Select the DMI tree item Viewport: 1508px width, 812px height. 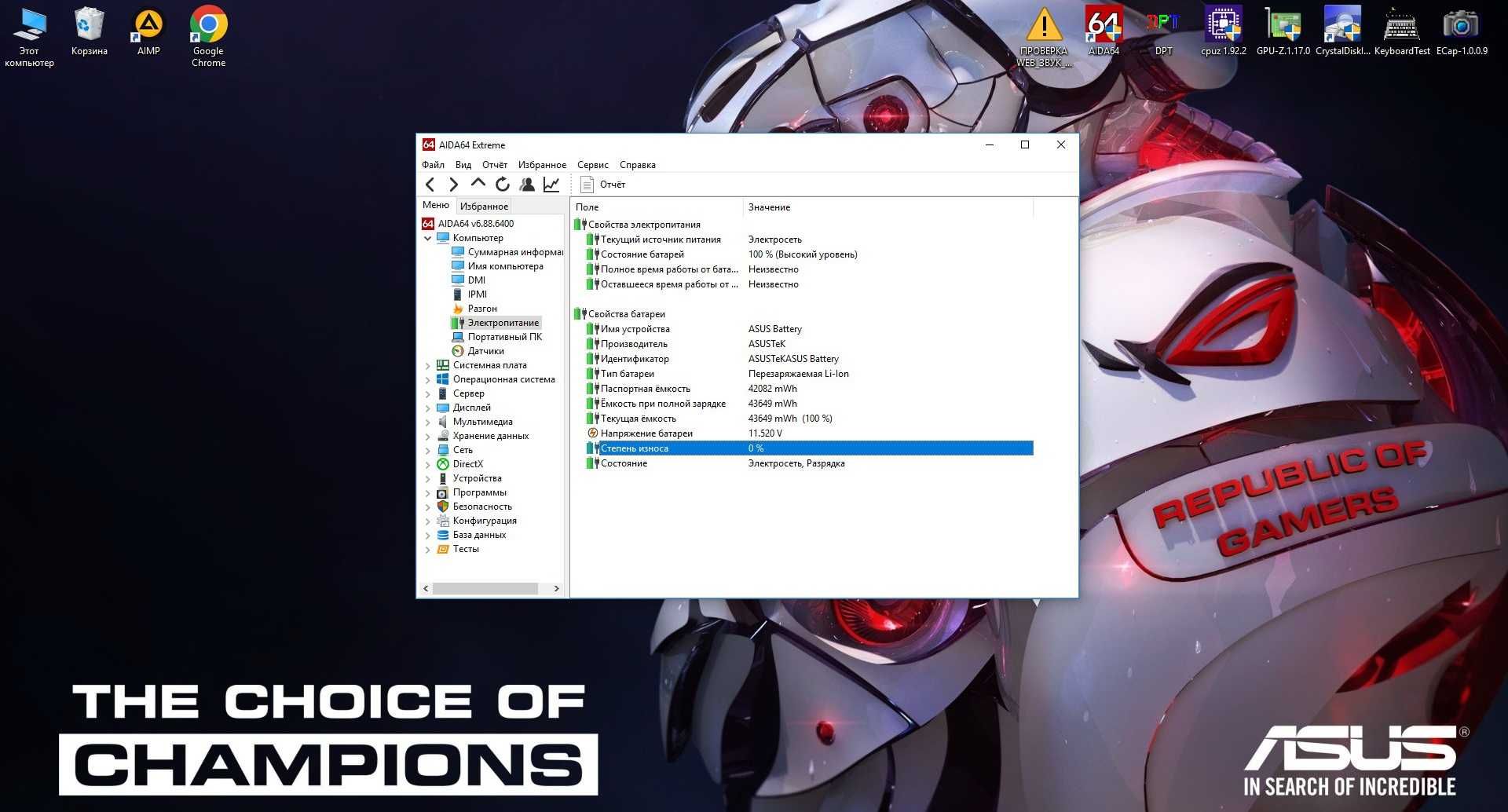tap(469, 280)
